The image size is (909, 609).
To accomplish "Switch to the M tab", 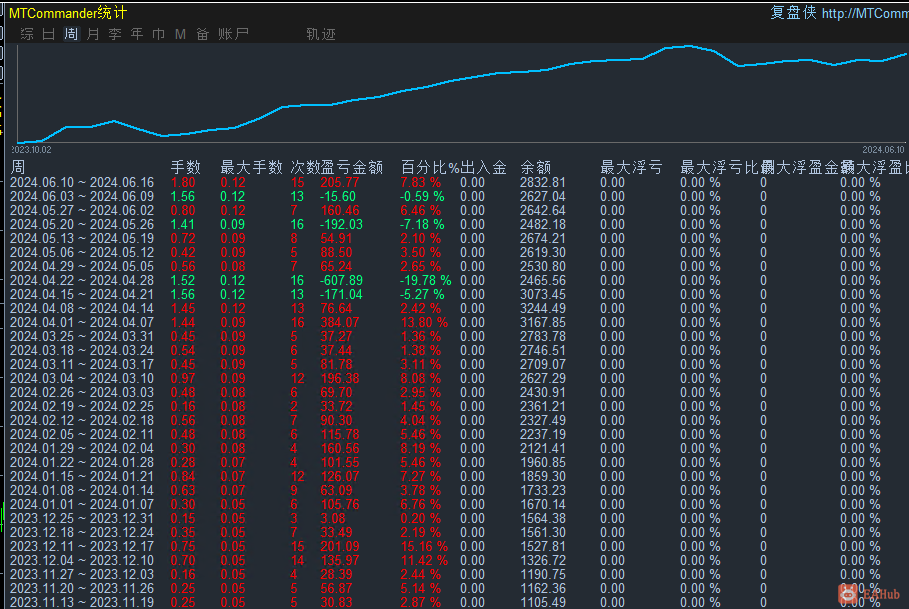I will pyautogui.click(x=180, y=34).
